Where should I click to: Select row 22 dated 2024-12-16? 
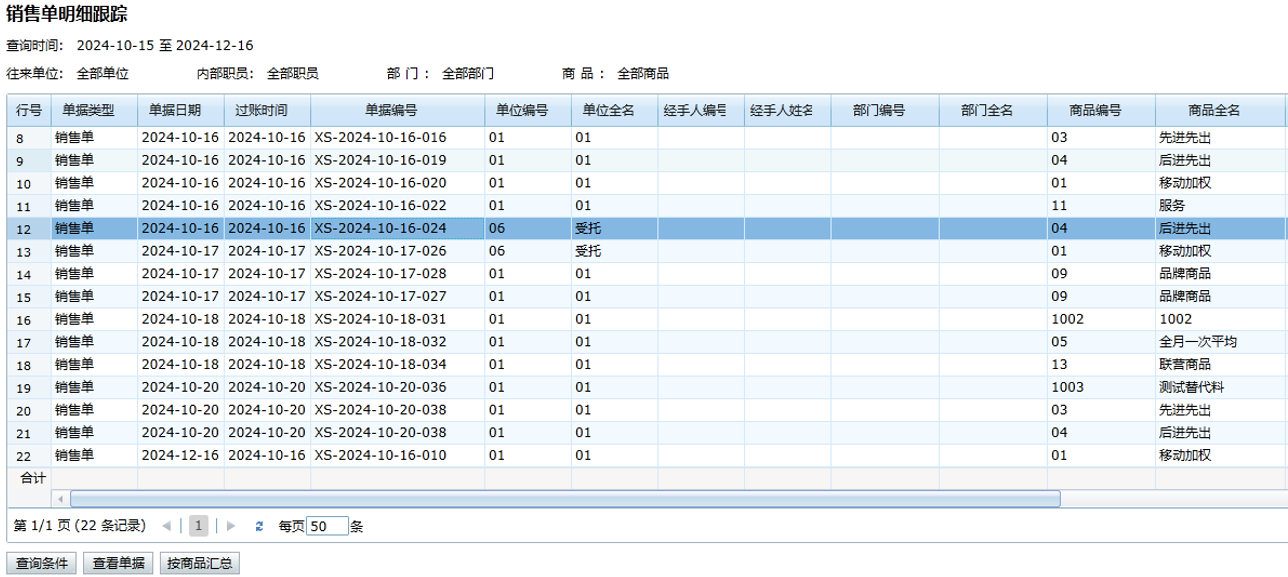click(x=180, y=455)
